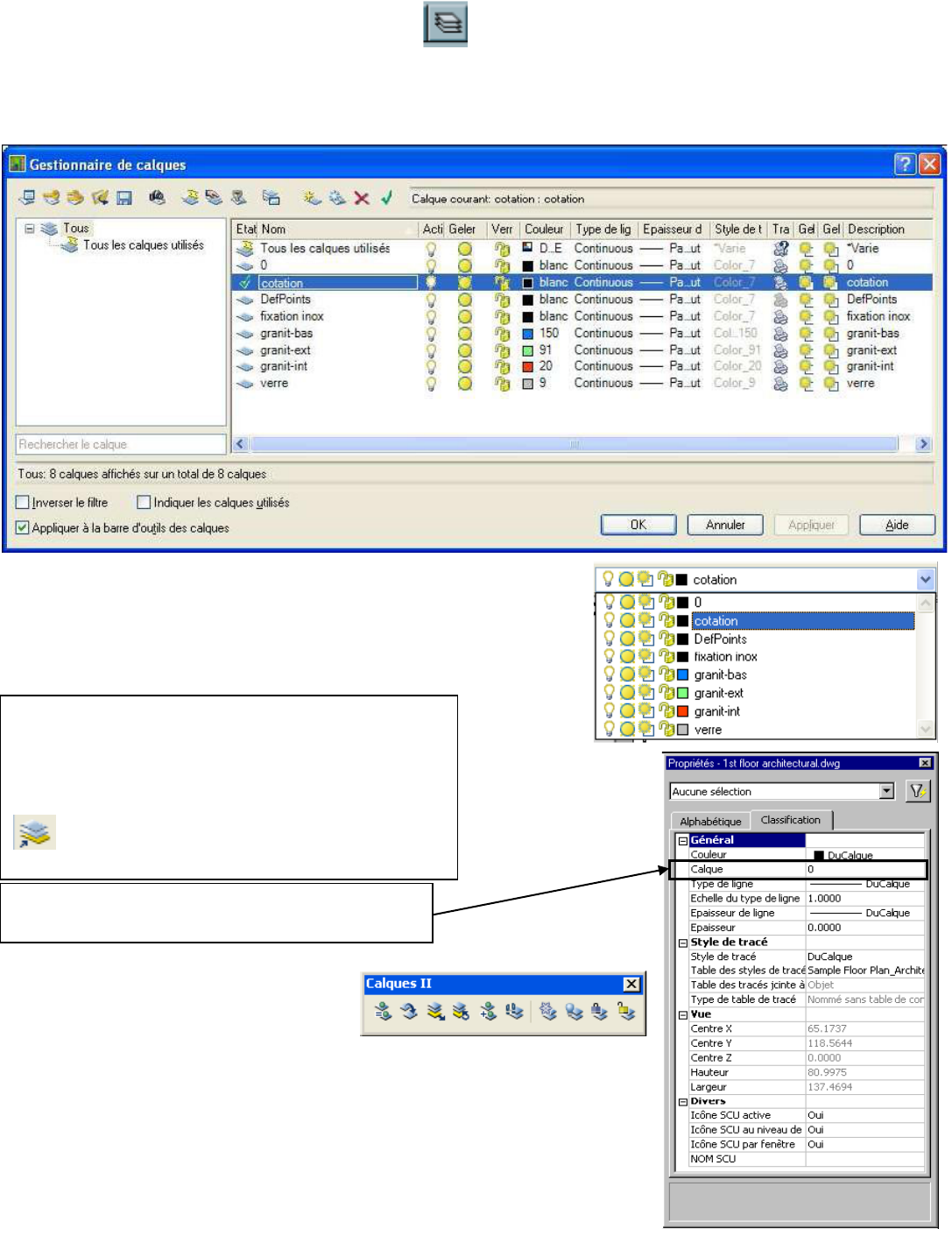Collapse the Tous tree node
The width and height of the screenshot is (952, 1236).
point(30,229)
